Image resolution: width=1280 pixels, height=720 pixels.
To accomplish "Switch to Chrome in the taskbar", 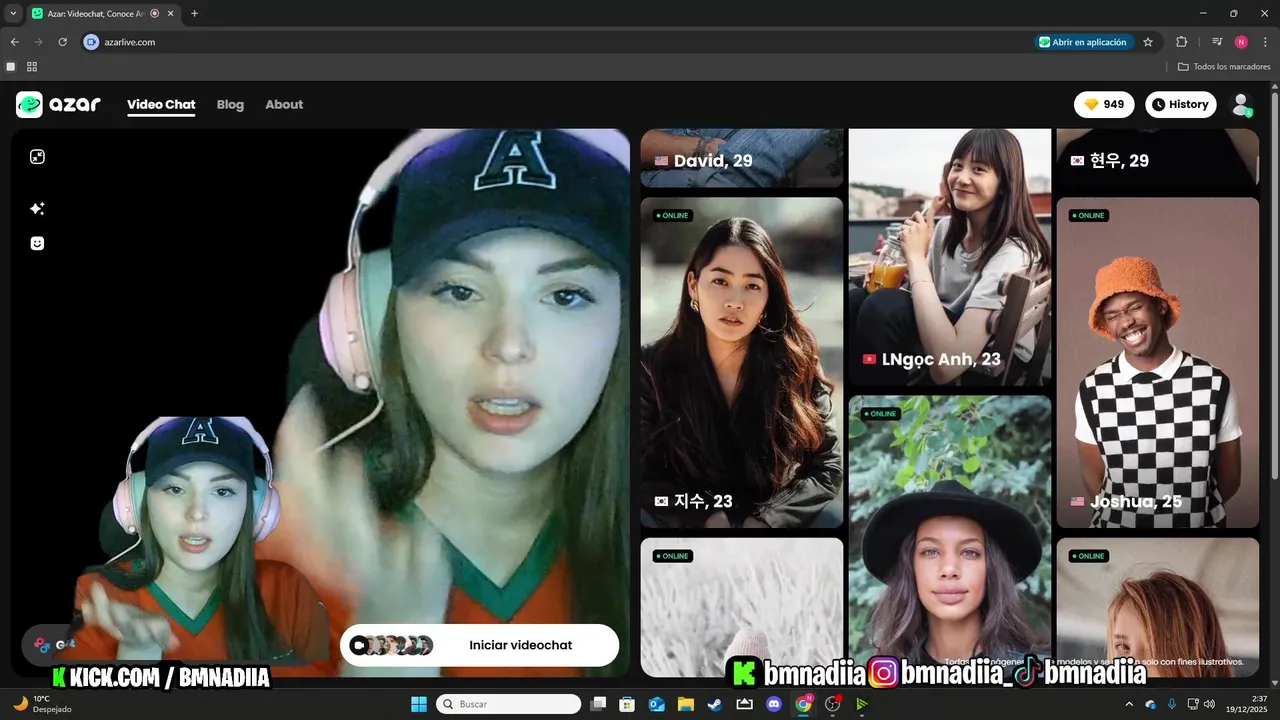I will 803,704.
